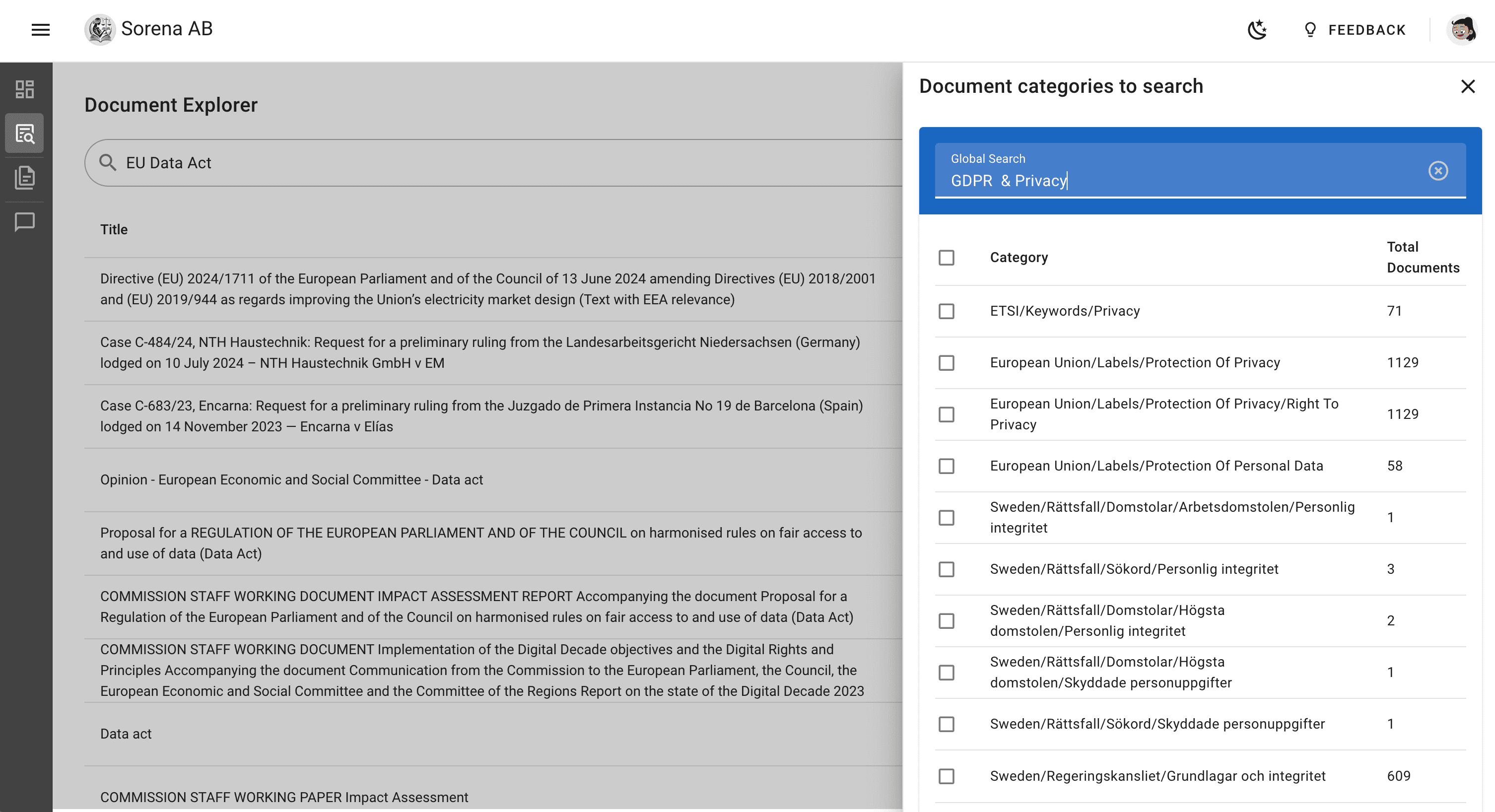1495x812 pixels.
Task: Click ETSI/Keywords/Privacy category name
Action: pyautogui.click(x=1065, y=311)
